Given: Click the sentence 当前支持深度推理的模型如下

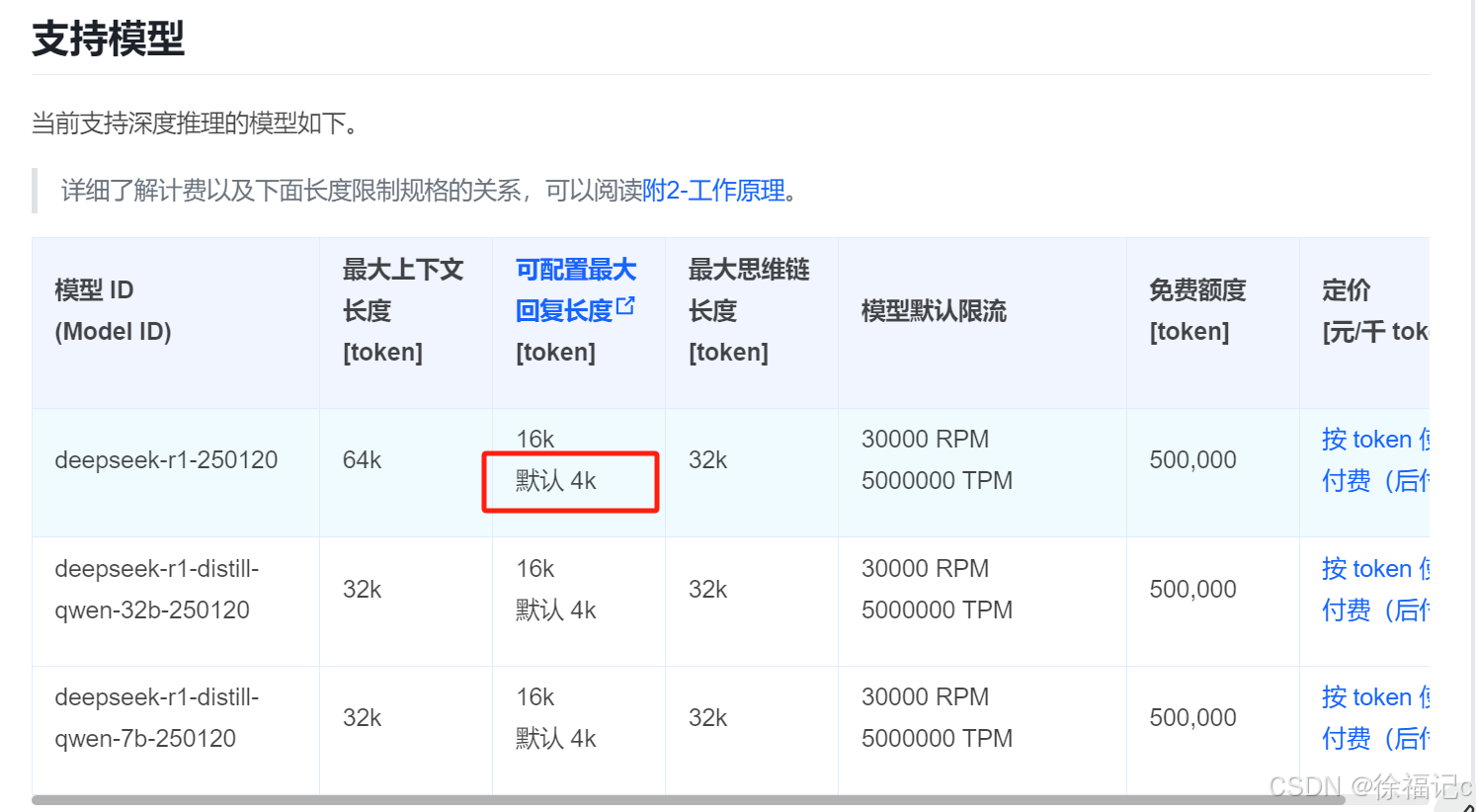Looking at the screenshot, I should point(195,123).
